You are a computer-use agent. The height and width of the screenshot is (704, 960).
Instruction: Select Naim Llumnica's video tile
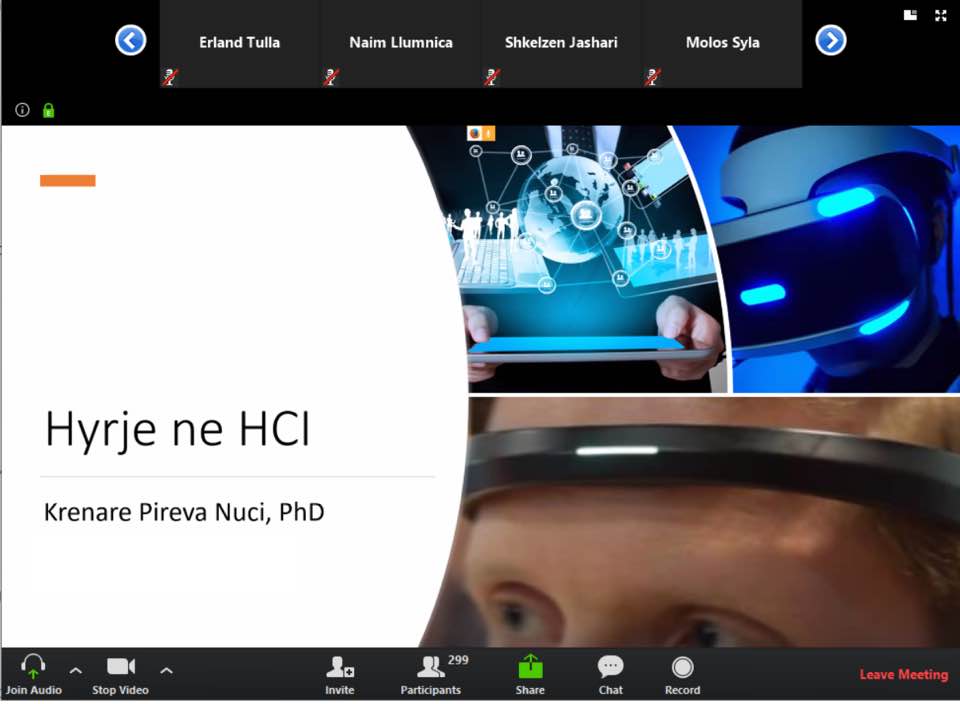(401, 44)
